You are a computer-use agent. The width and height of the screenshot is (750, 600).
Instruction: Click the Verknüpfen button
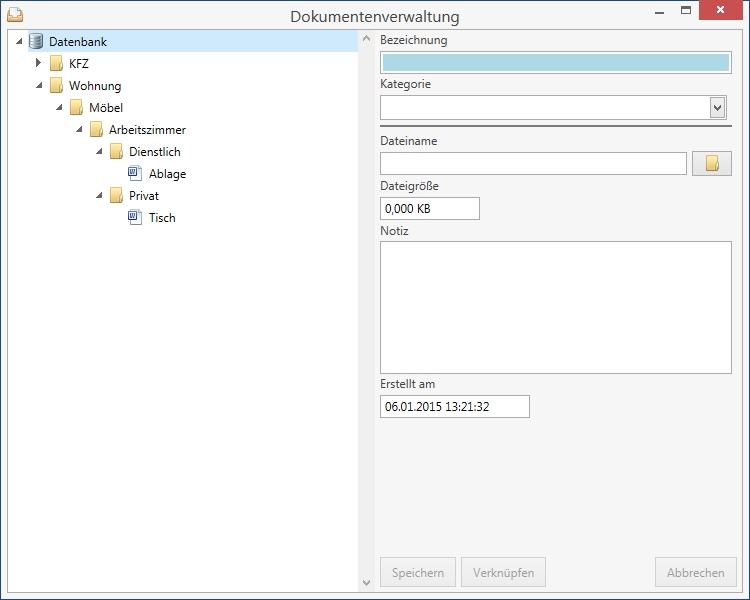(503, 572)
